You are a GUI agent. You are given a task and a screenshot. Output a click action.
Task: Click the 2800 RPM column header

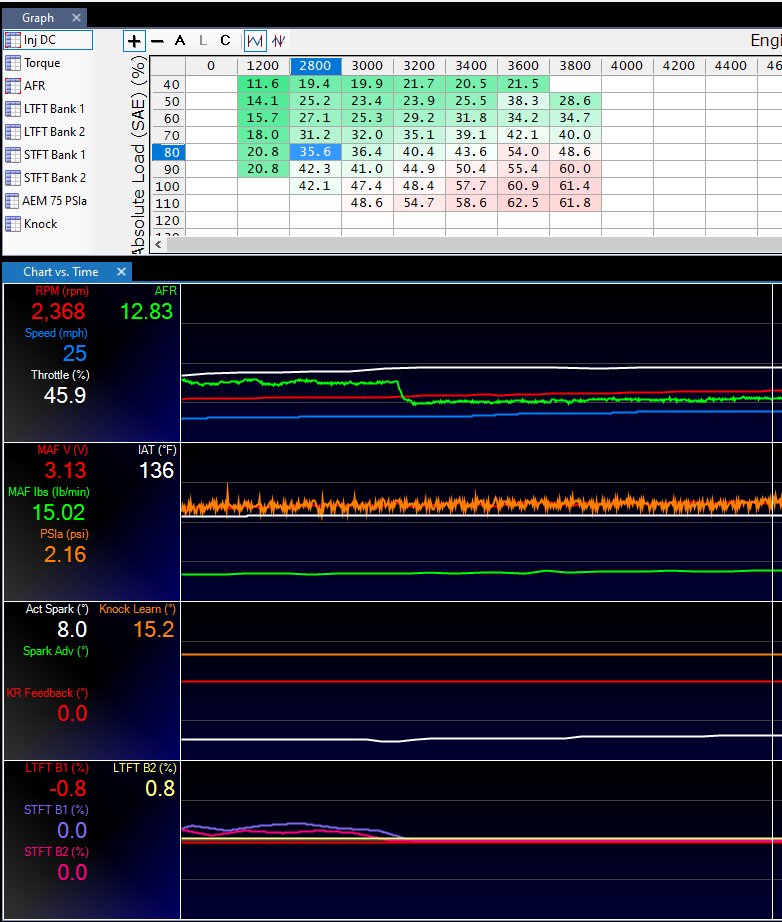coord(315,66)
